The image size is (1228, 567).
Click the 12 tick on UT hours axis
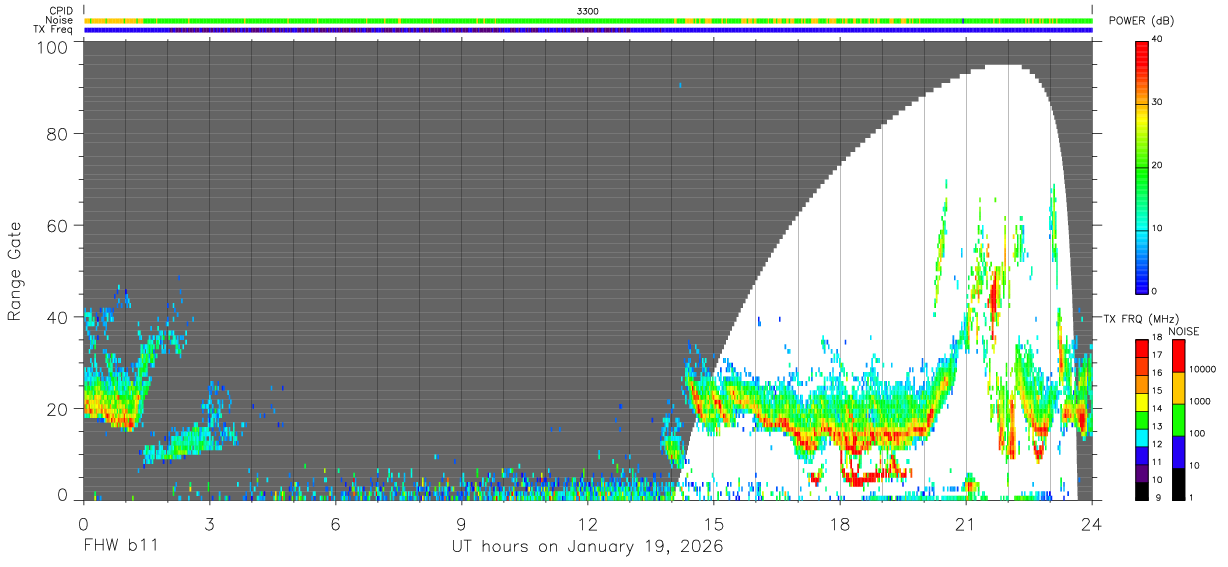588,523
